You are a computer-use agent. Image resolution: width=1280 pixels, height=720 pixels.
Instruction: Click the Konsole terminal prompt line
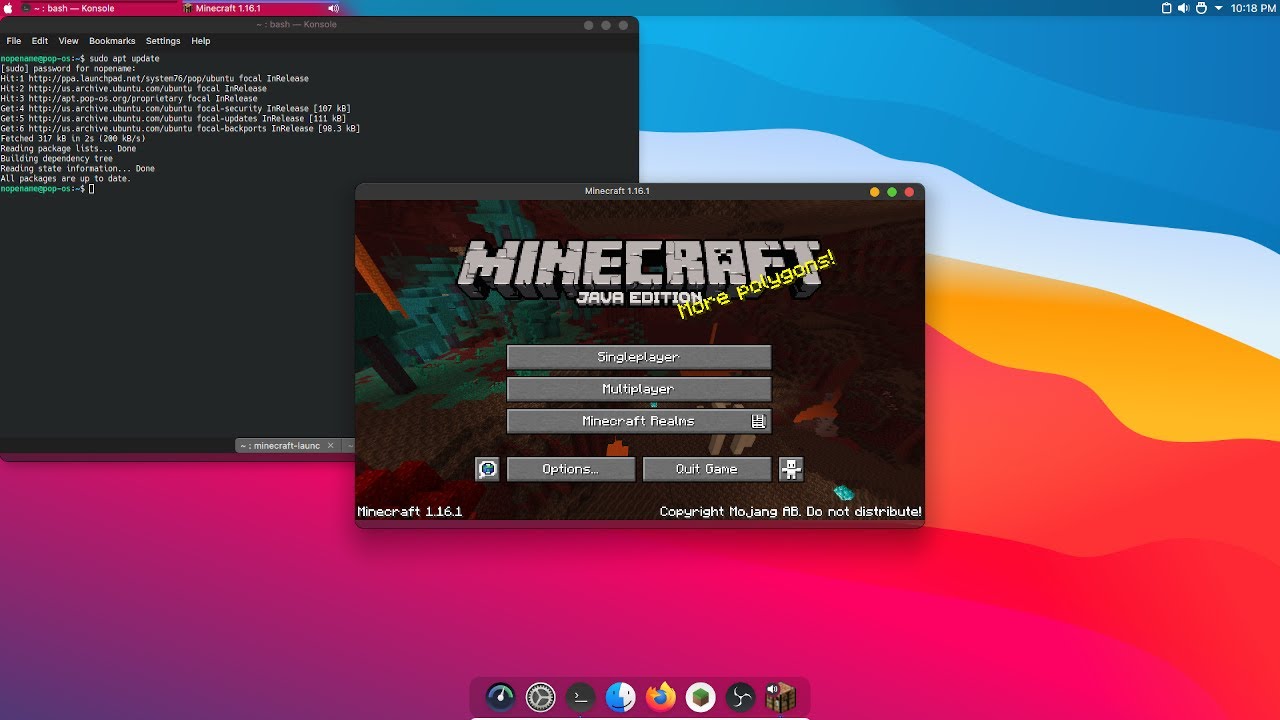pos(47,189)
